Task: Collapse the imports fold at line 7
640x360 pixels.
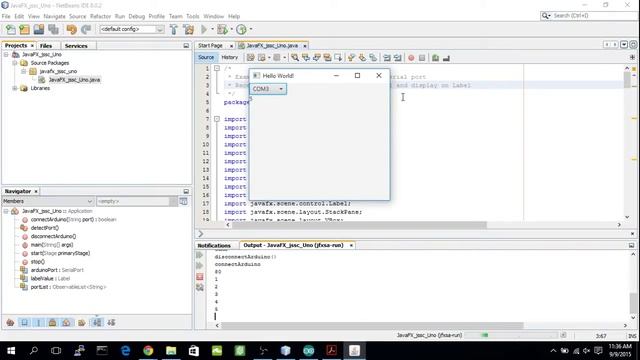Action: tap(217, 119)
